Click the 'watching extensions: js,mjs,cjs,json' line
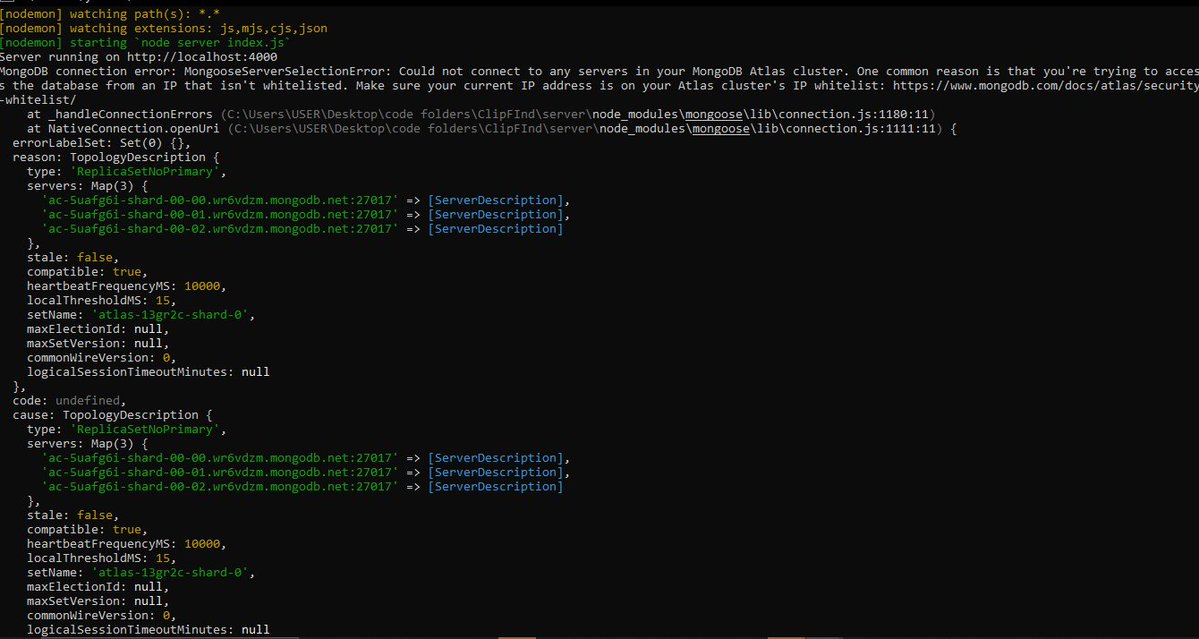This screenshot has height=639, width=1199. coord(198,28)
